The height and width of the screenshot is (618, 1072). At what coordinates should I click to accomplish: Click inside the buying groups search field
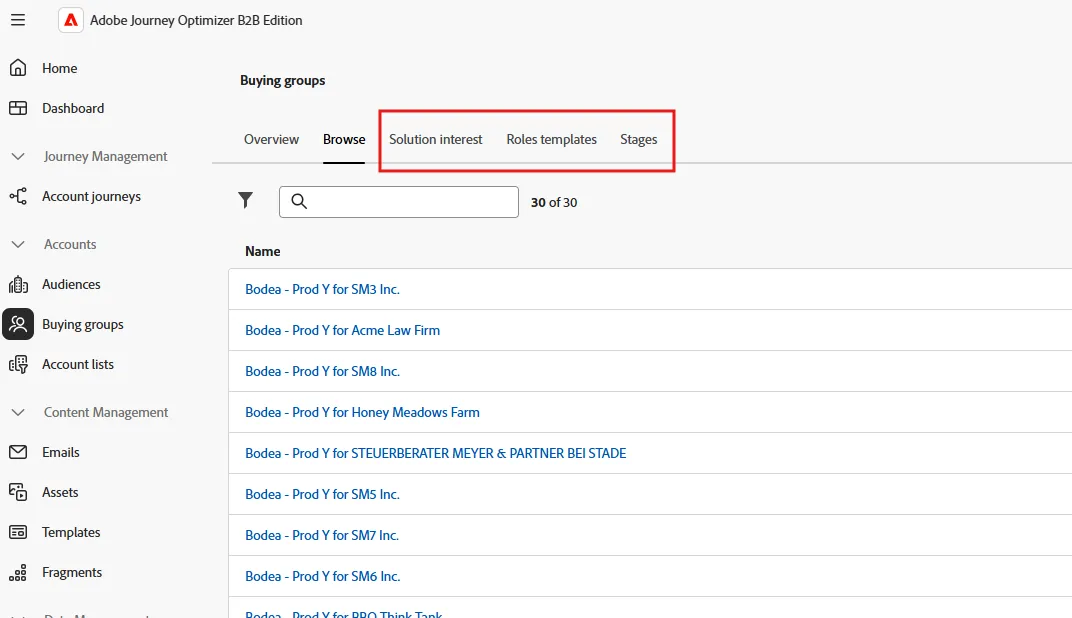click(399, 202)
